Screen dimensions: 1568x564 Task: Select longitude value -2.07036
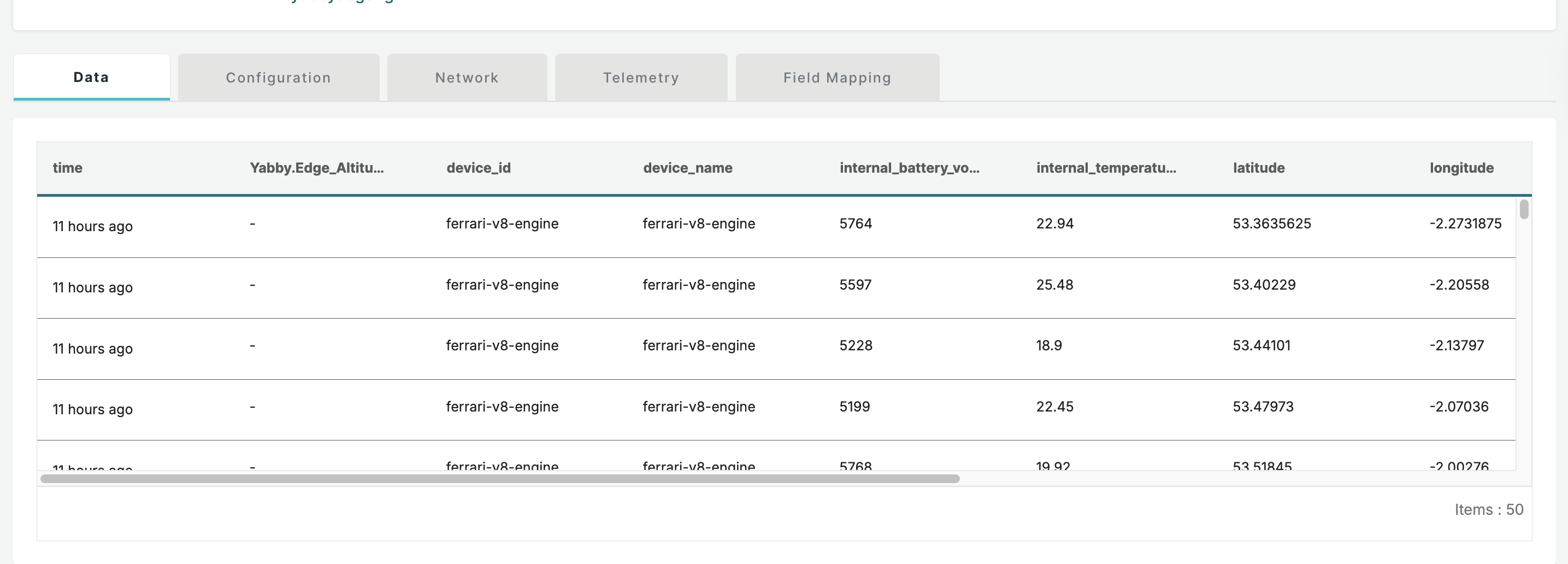point(1458,406)
